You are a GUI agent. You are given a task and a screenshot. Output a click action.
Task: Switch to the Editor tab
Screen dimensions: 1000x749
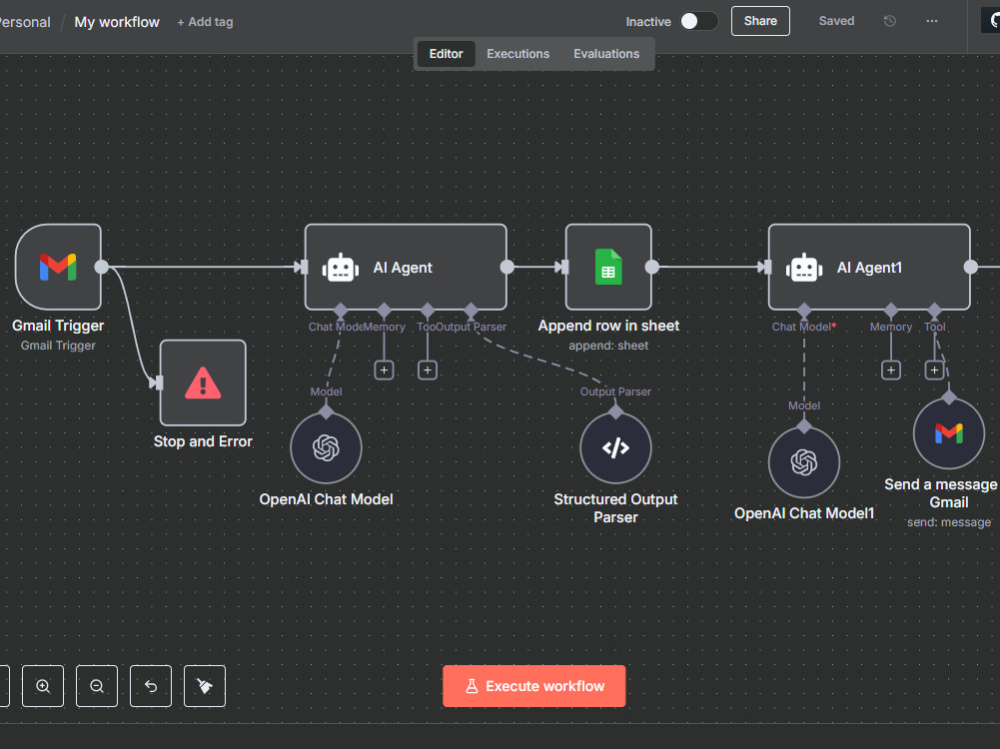tap(446, 54)
